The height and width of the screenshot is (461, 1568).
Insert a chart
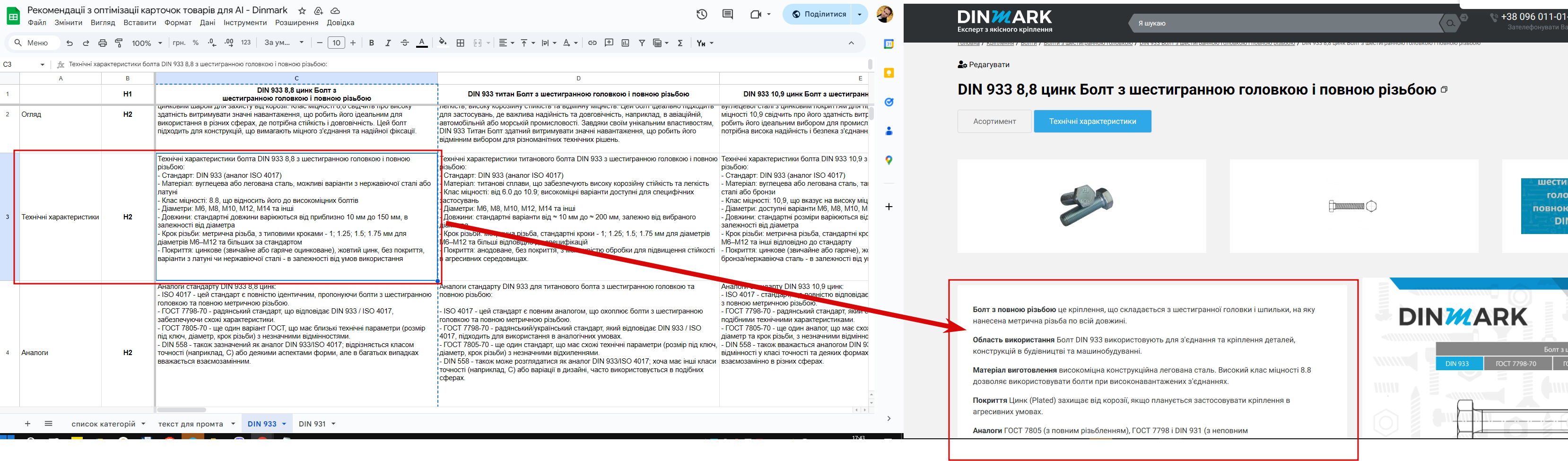pos(625,43)
